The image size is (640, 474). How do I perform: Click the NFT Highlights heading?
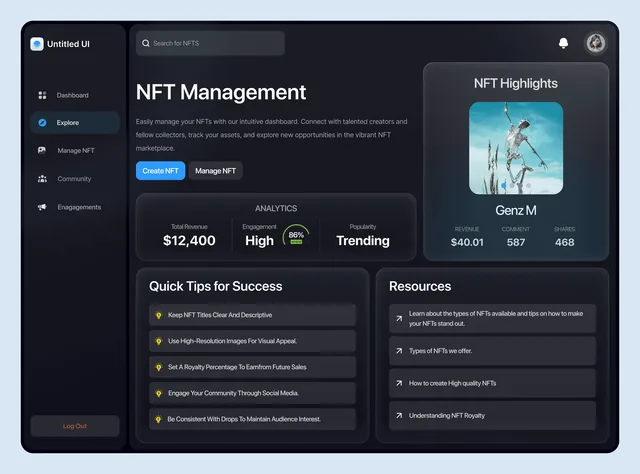516,83
